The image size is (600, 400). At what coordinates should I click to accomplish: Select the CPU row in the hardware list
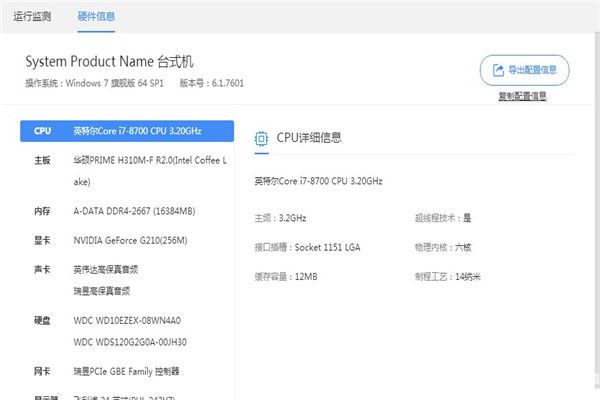coord(127,131)
